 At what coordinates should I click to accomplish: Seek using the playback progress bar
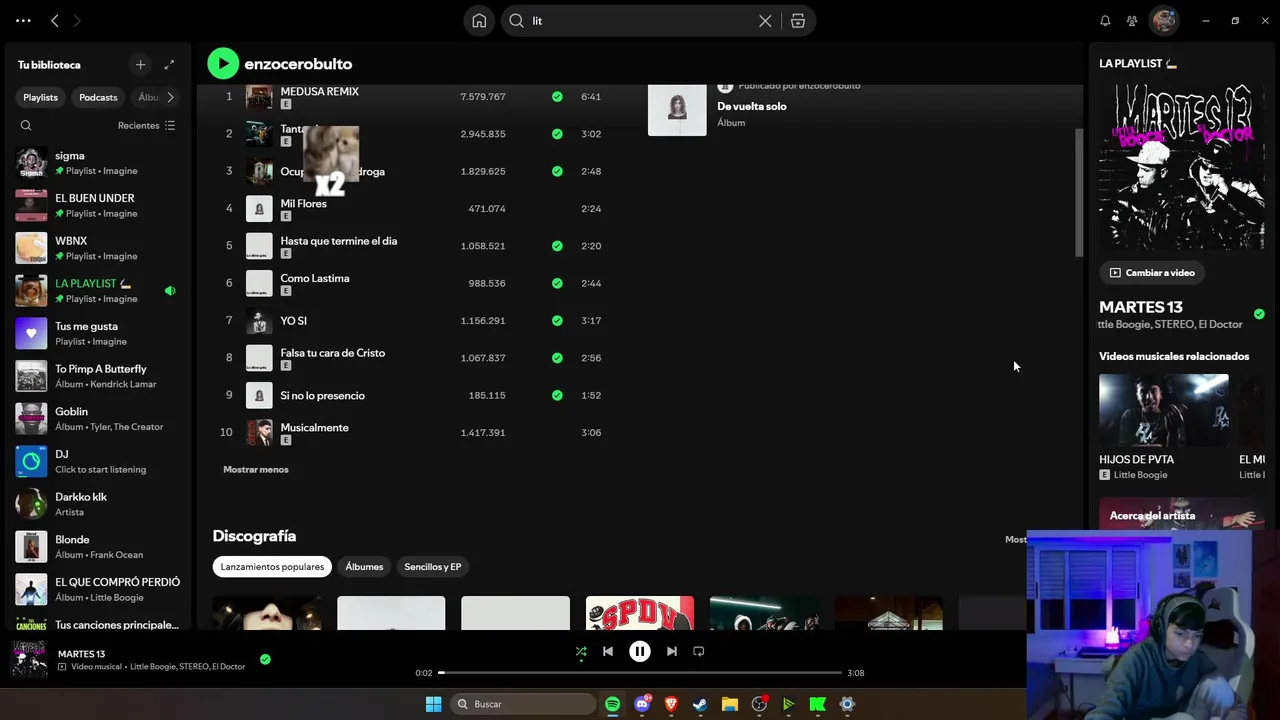(640, 673)
